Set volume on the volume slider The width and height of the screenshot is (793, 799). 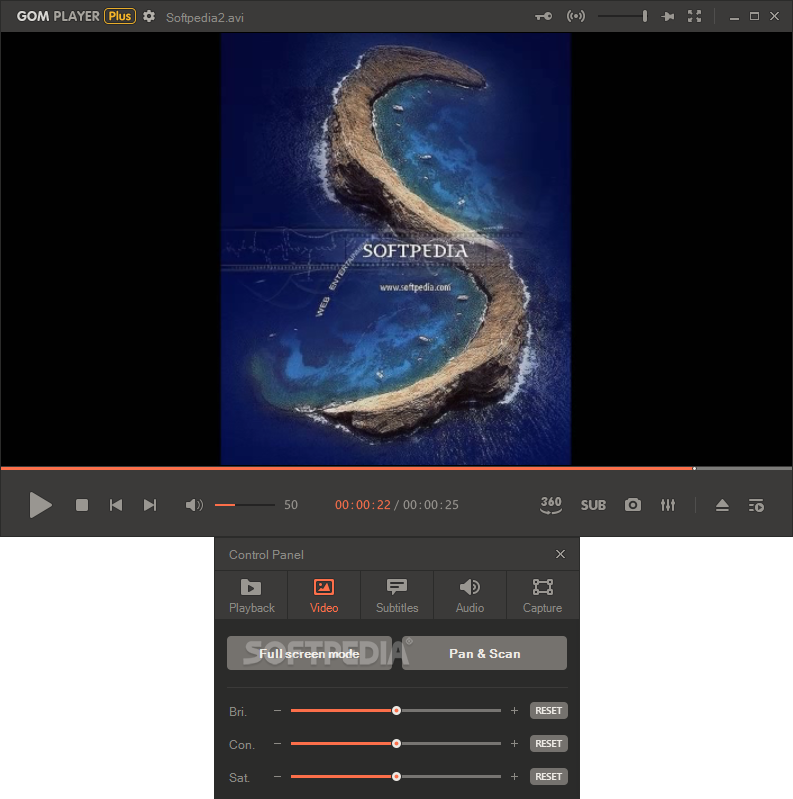[245, 505]
